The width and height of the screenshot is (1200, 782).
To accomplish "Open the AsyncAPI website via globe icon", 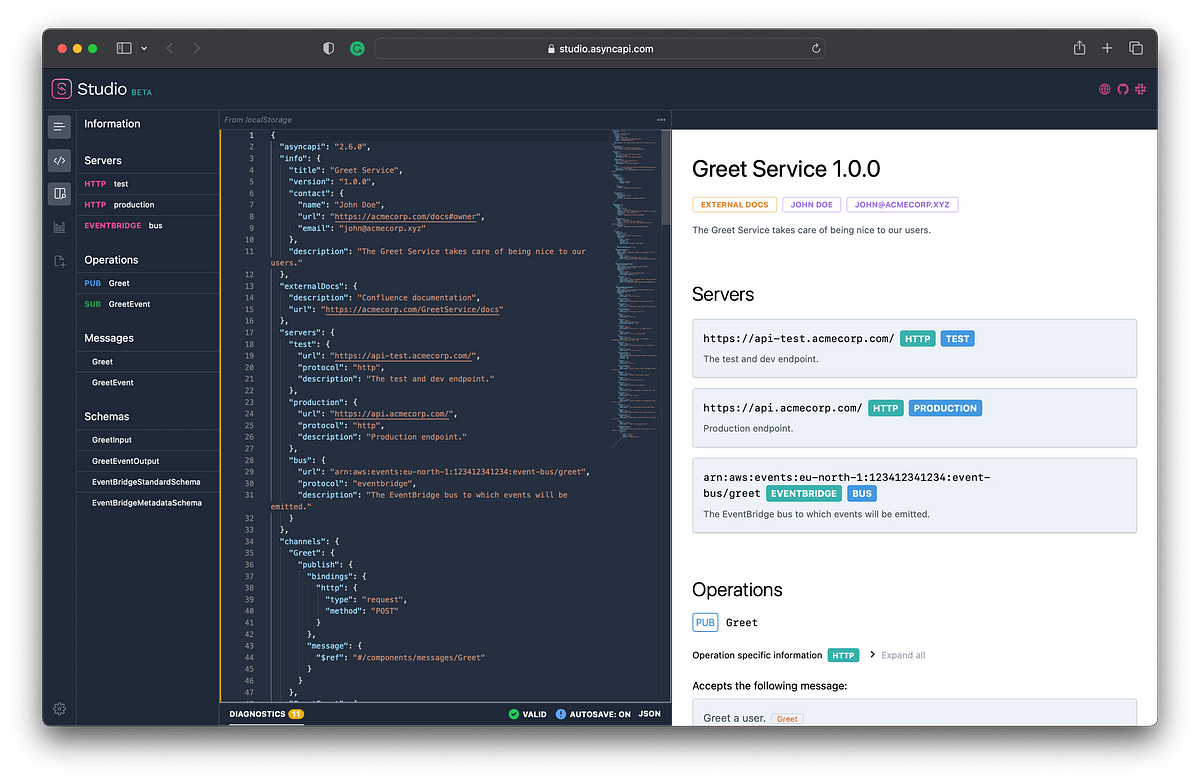I will 1104,89.
